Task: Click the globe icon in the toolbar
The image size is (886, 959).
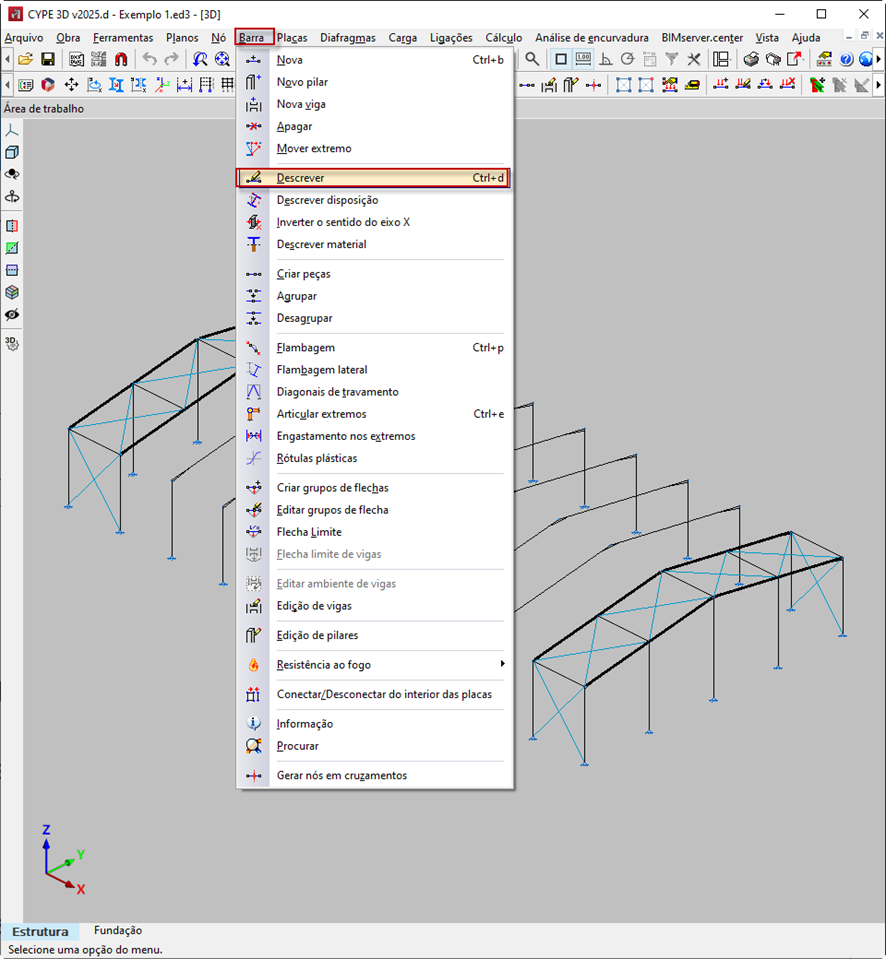Action: coord(866,59)
